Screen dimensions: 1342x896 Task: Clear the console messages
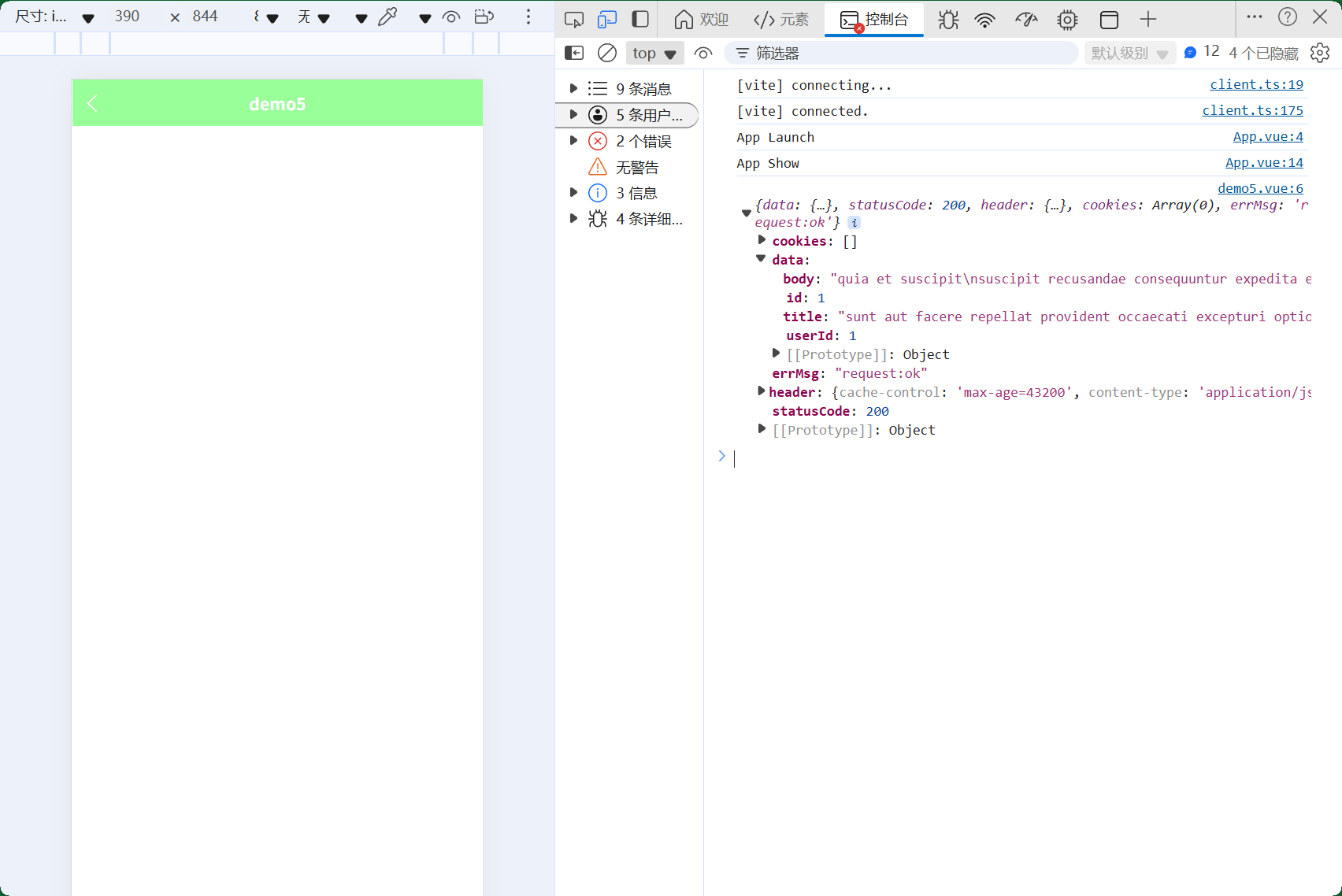[606, 53]
